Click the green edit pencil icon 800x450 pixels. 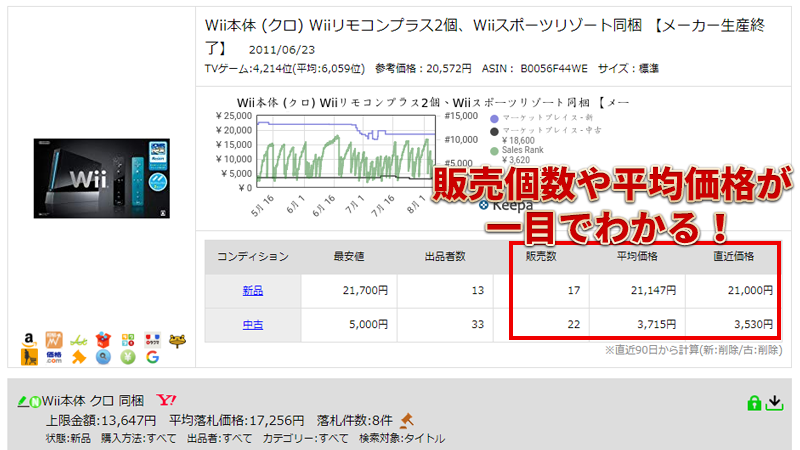pyautogui.click(x=22, y=402)
